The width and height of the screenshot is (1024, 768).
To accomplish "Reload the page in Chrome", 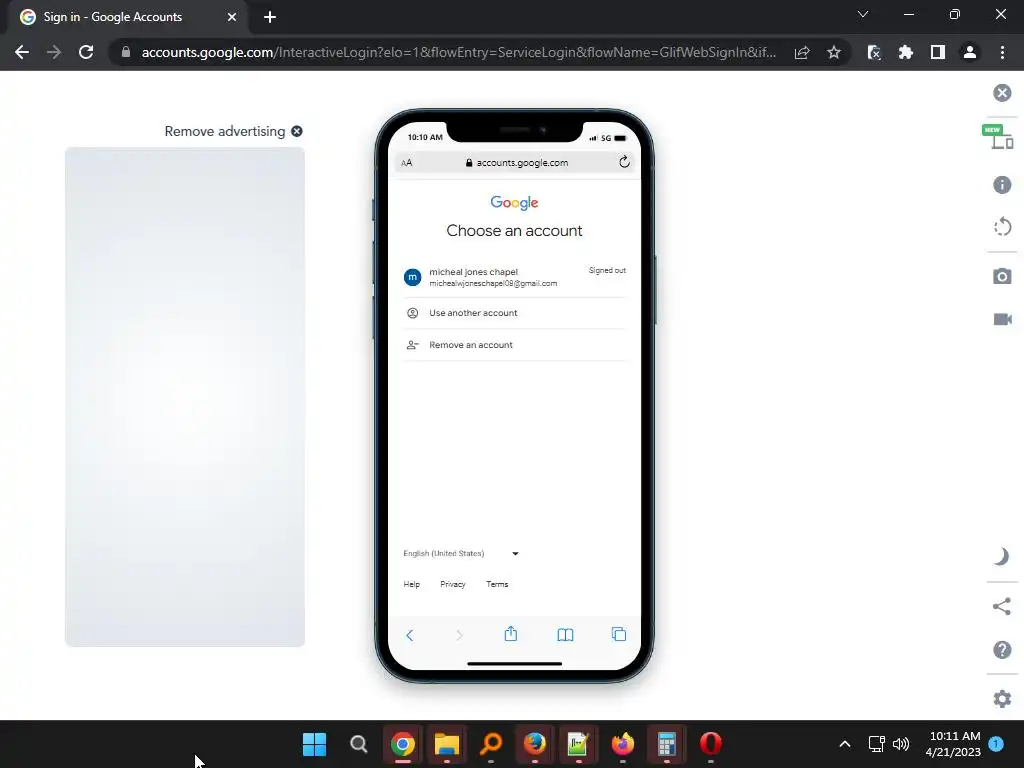I will [86, 52].
